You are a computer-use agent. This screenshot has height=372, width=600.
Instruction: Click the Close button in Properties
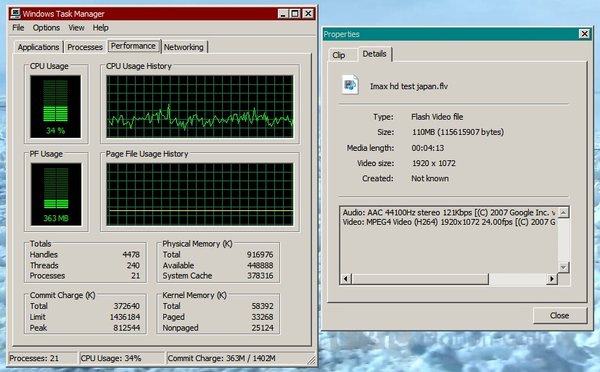tap(559, 315)
